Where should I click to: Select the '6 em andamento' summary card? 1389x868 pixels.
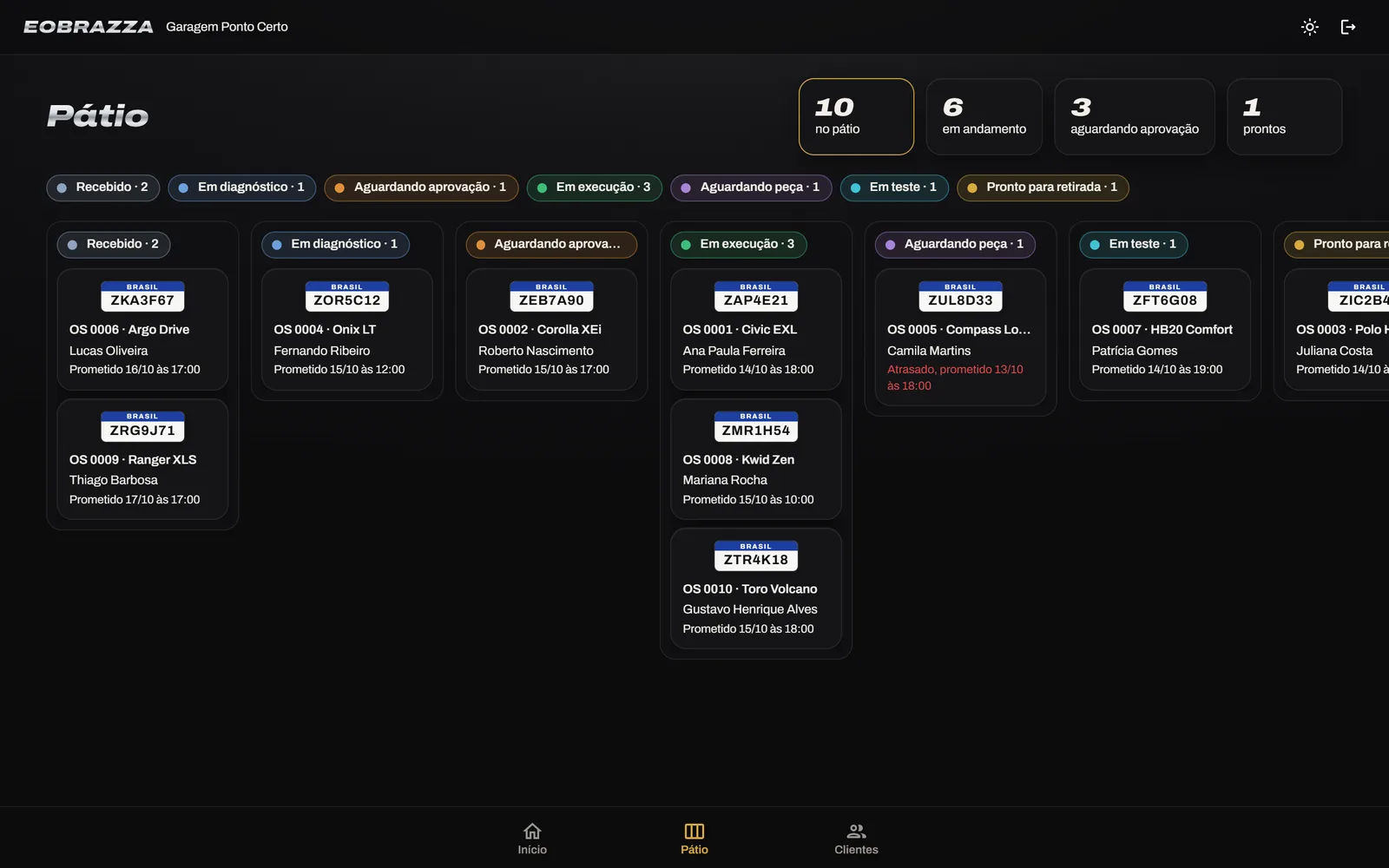(x=984, y=117)
